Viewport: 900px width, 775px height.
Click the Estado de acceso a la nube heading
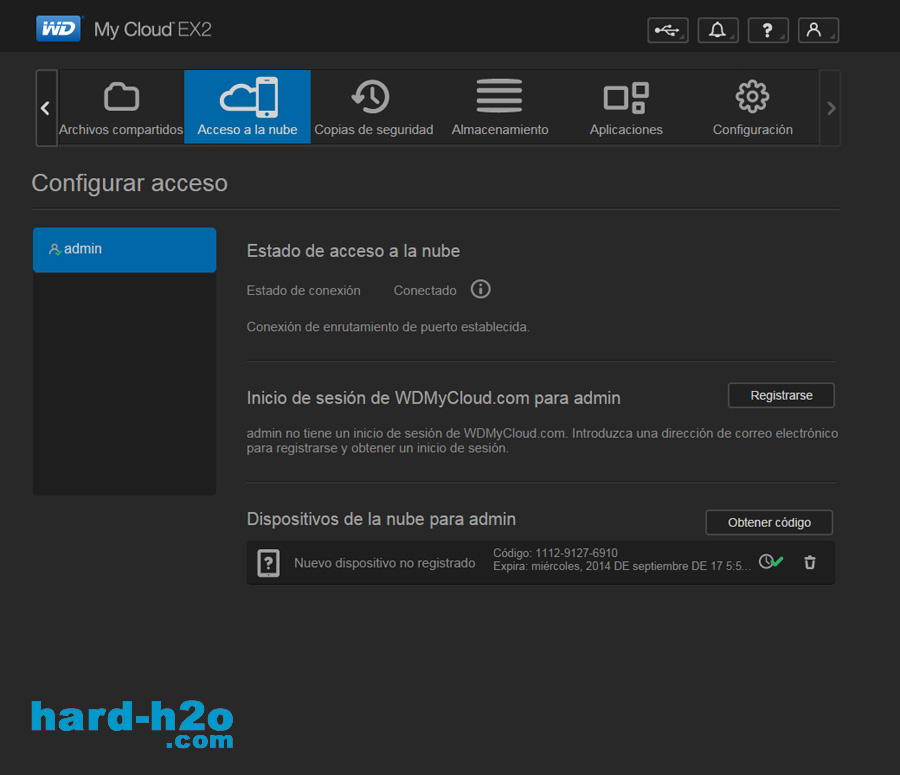point(354,251)
